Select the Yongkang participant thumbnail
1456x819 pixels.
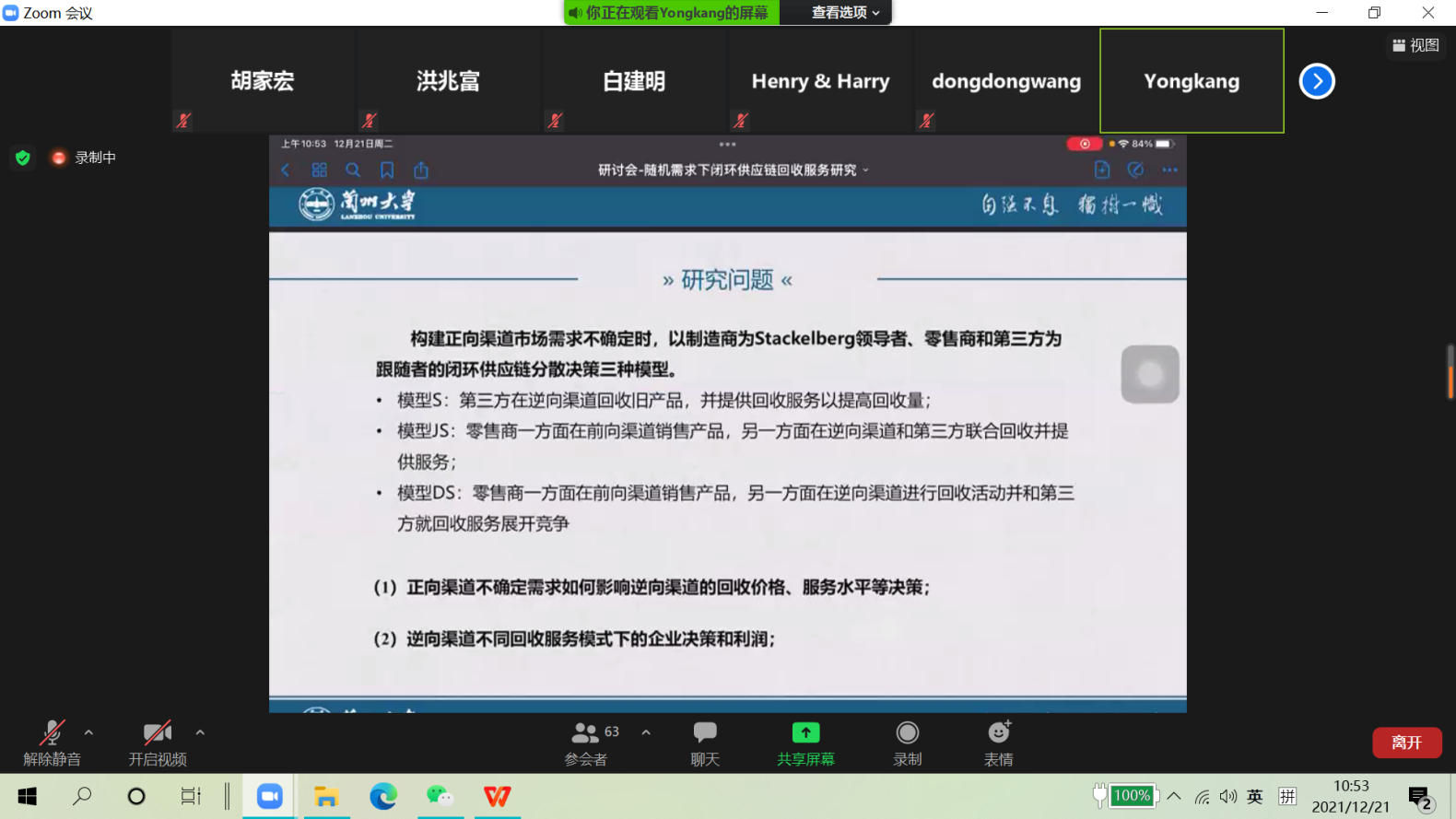point(1192,81)
